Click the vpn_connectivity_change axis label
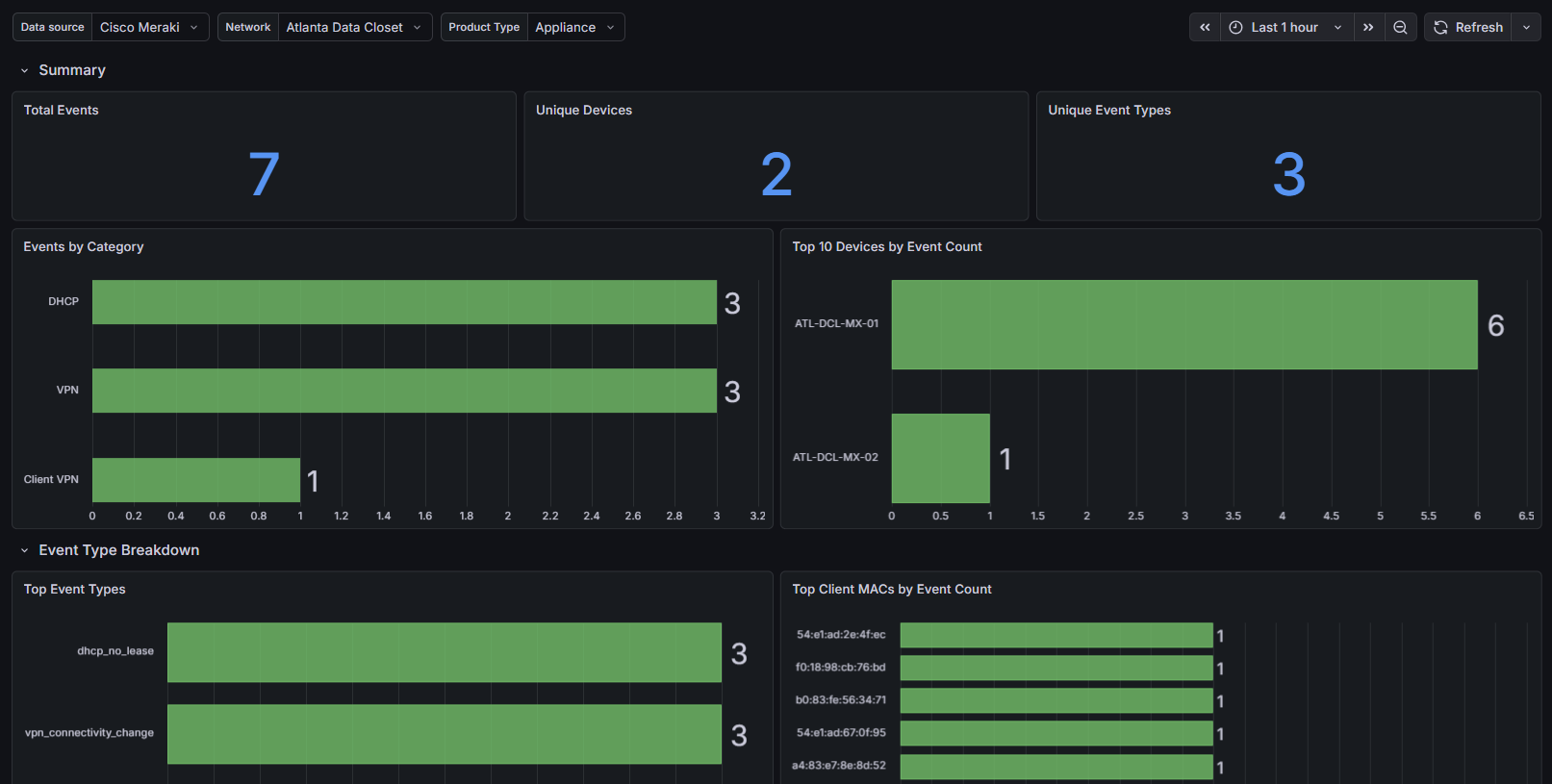 (x=89, y=733)
